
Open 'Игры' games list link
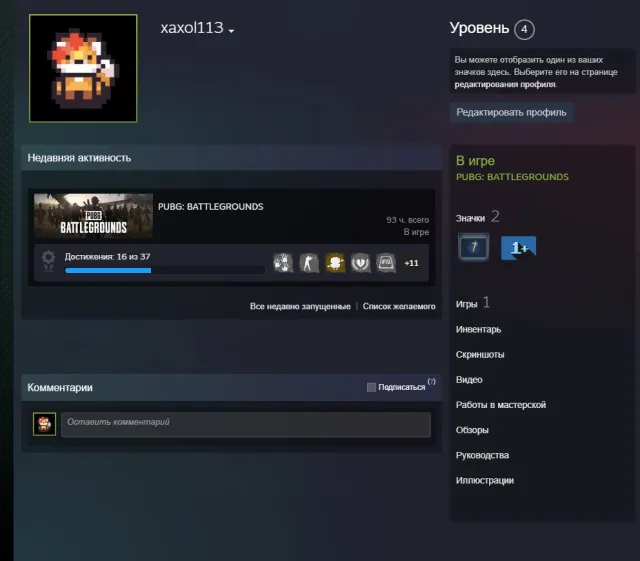467,304
